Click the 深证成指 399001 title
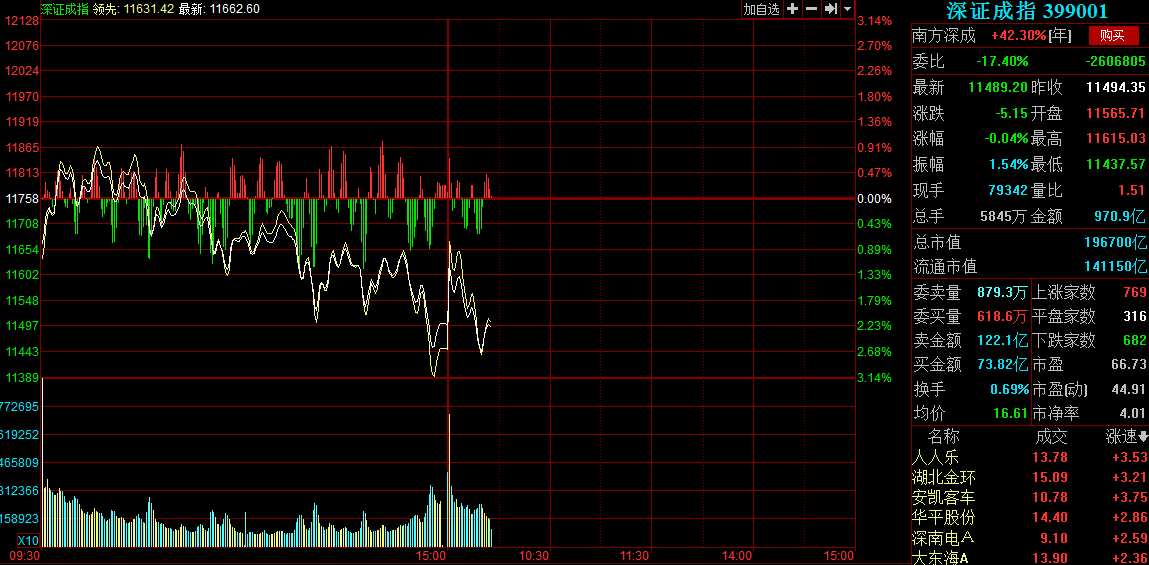This screenshot has width=1149, height=565. pyautogui.click(x=1027, y=11)
